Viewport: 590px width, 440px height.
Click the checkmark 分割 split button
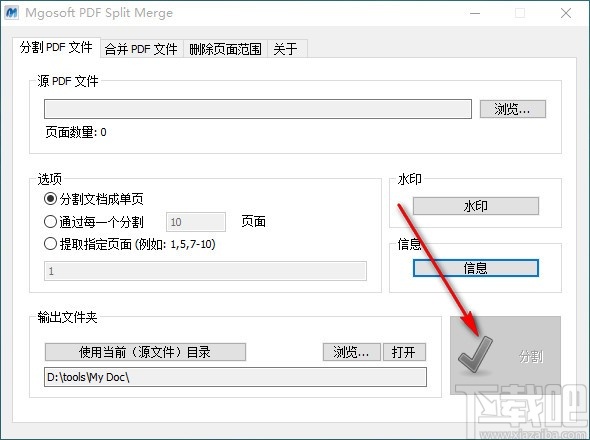505,355
